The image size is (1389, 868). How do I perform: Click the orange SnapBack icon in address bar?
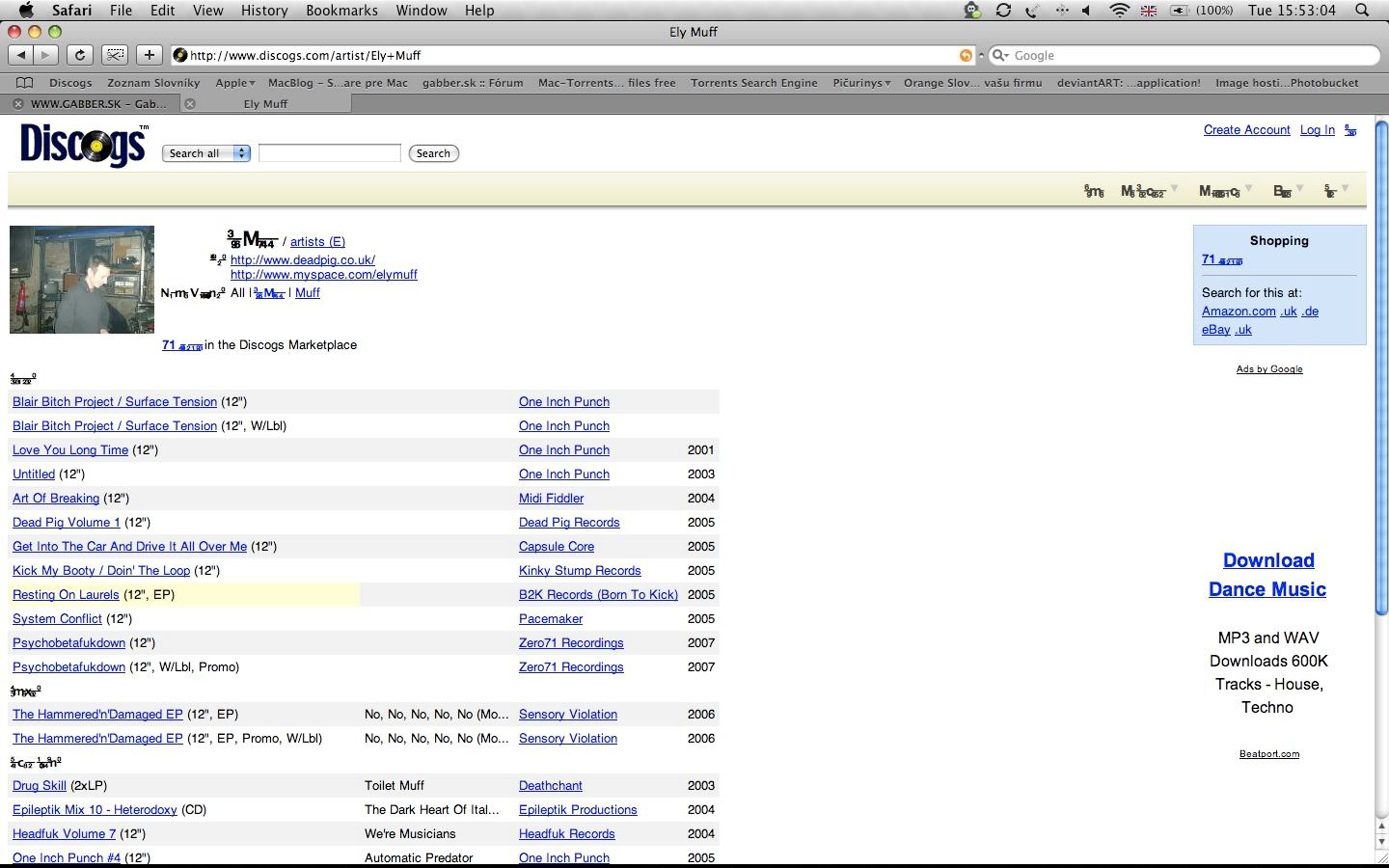pos(966,55)
